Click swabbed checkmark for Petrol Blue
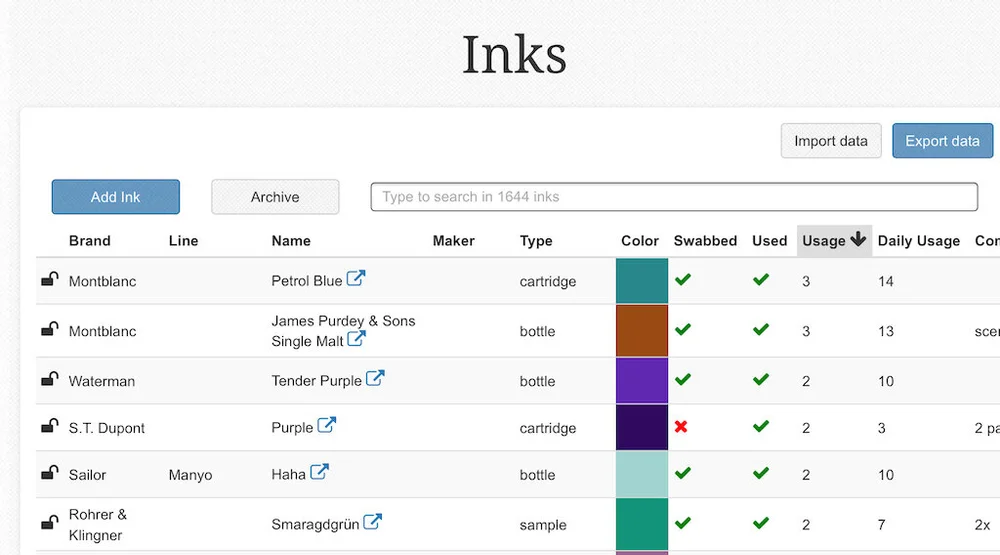1000x555 pixels. [x=683, y=279]
